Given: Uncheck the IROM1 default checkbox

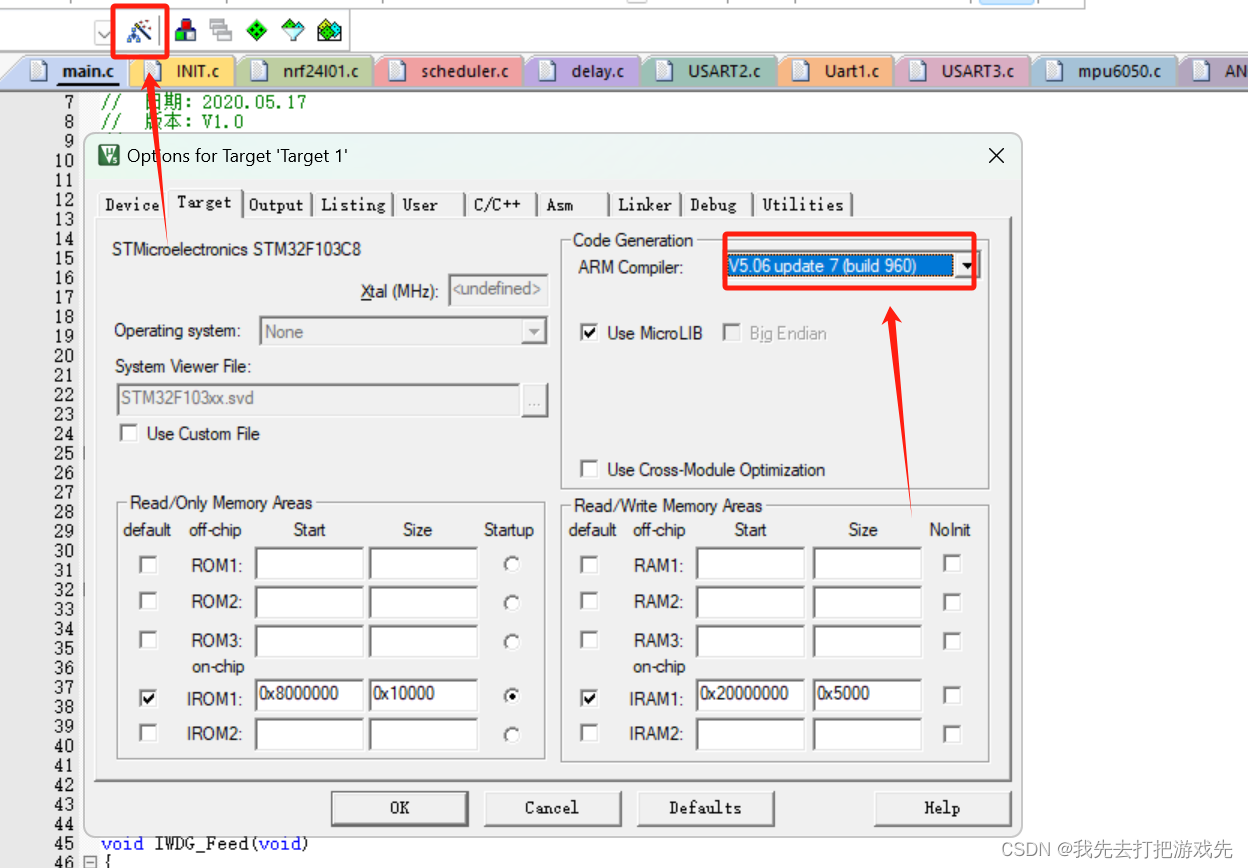Looking at the screenshot, I should [x=148, y=697].
